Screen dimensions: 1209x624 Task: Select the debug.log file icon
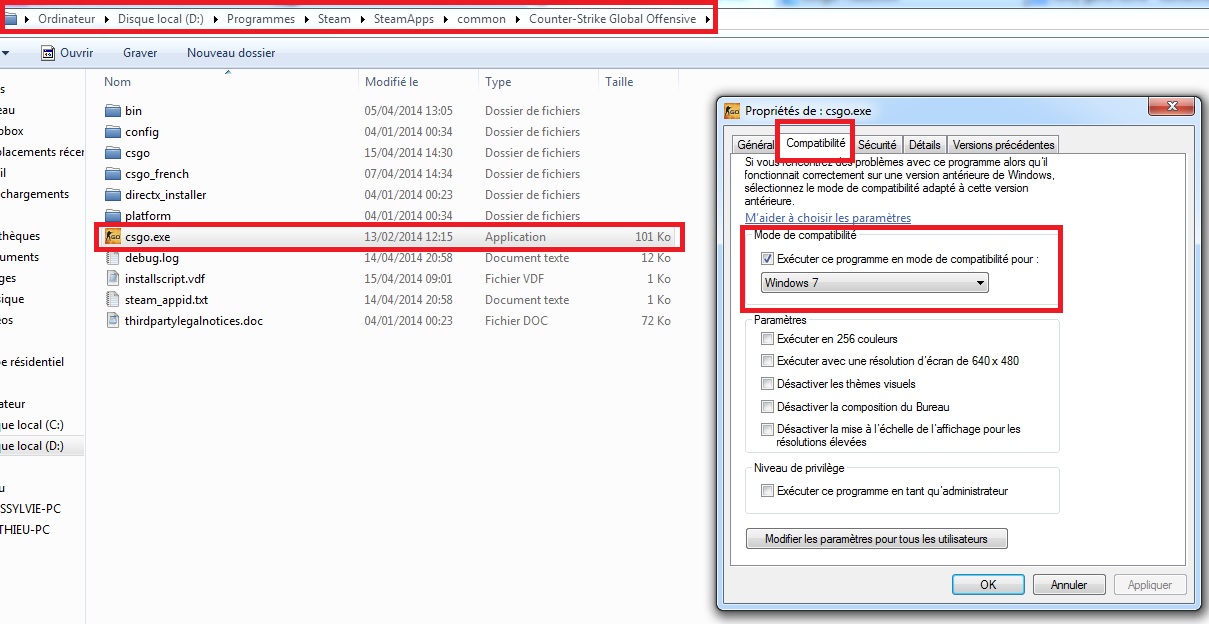coord(112,258)
